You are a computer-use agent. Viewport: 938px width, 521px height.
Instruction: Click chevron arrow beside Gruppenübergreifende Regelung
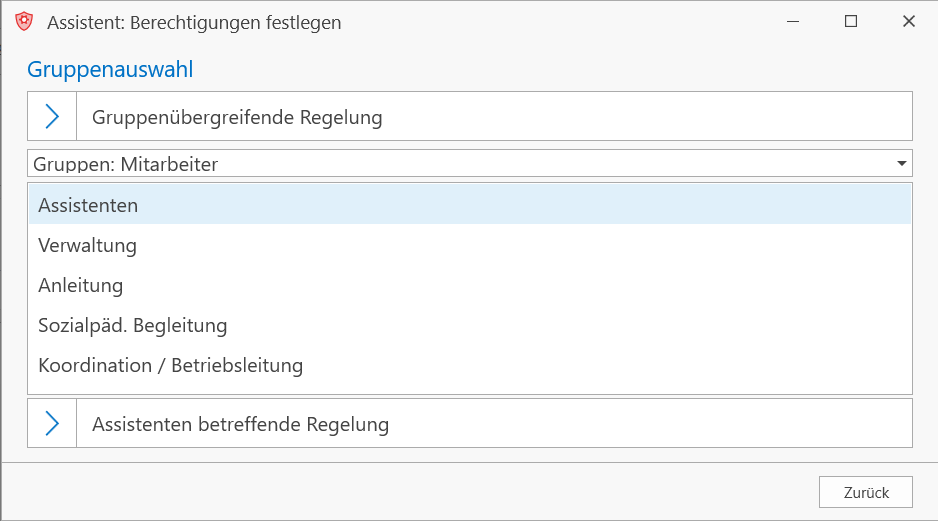(52, 116)
